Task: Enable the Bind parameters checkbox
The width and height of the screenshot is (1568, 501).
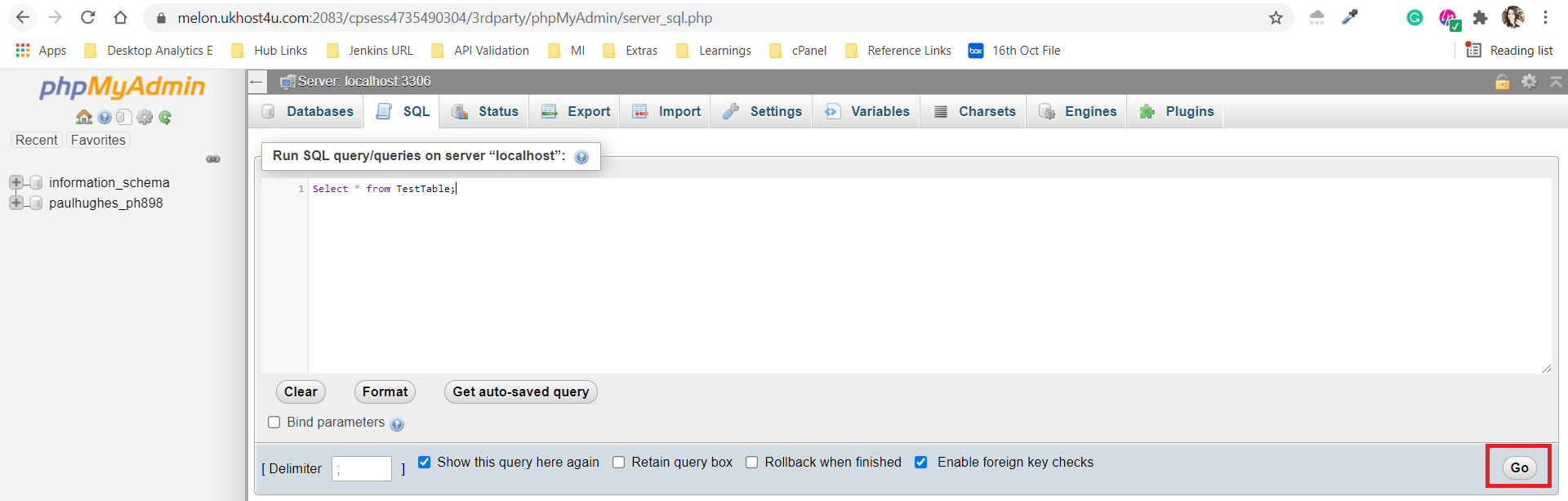Action: 274,423
